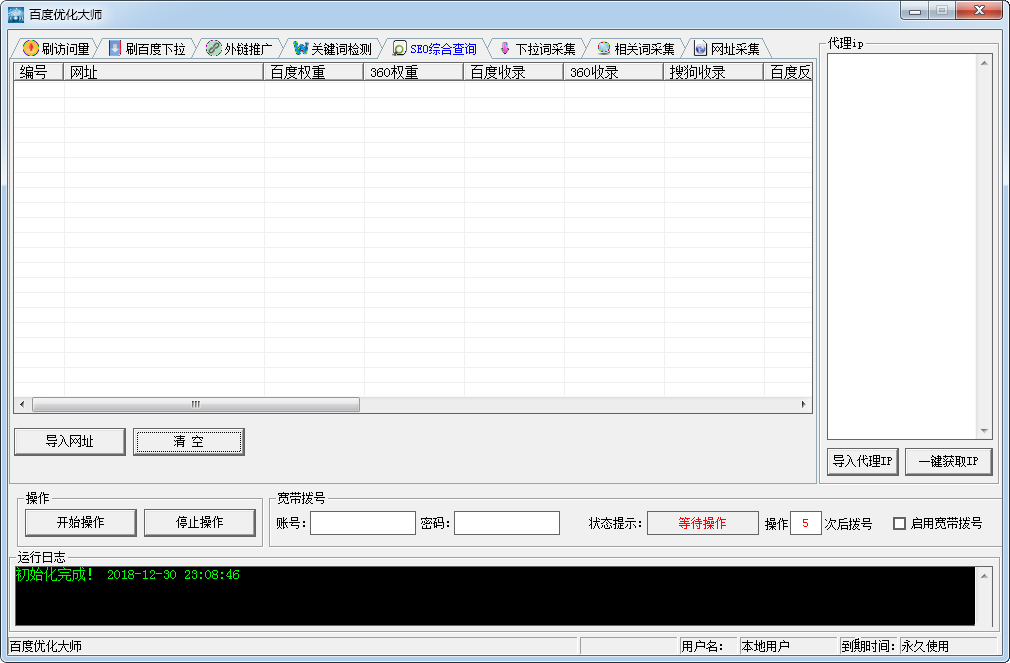Click the 清 空 button
This screenshot has height=663, width=1010.
click(189, 441)
